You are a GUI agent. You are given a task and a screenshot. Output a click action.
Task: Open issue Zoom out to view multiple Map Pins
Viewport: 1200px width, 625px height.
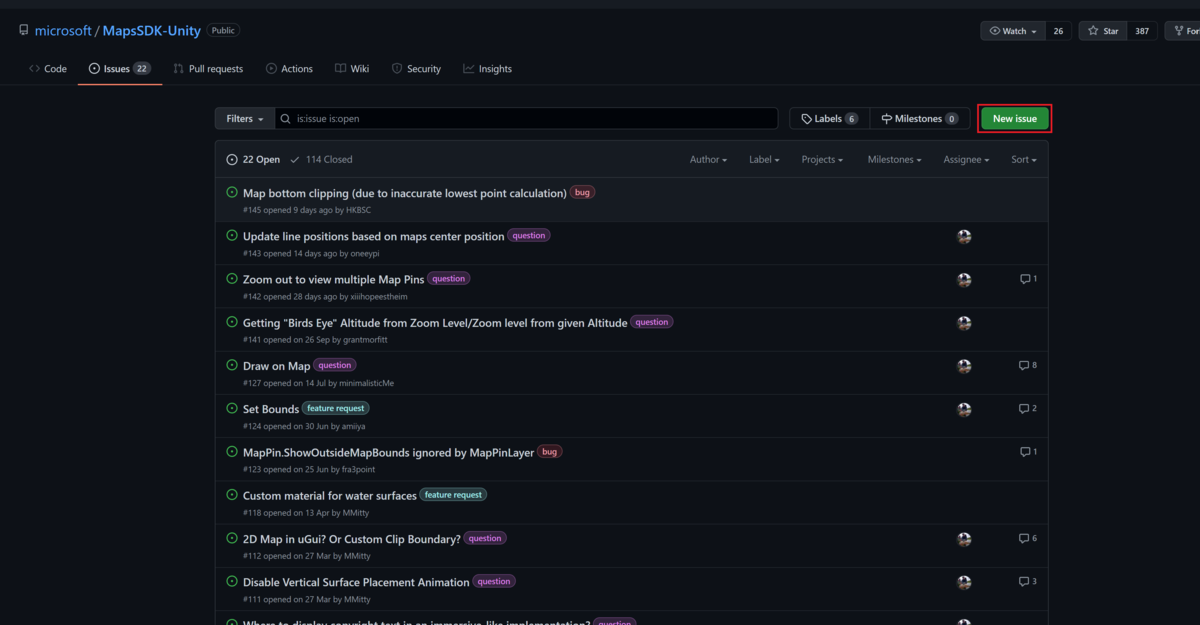(x=334, y=279)
